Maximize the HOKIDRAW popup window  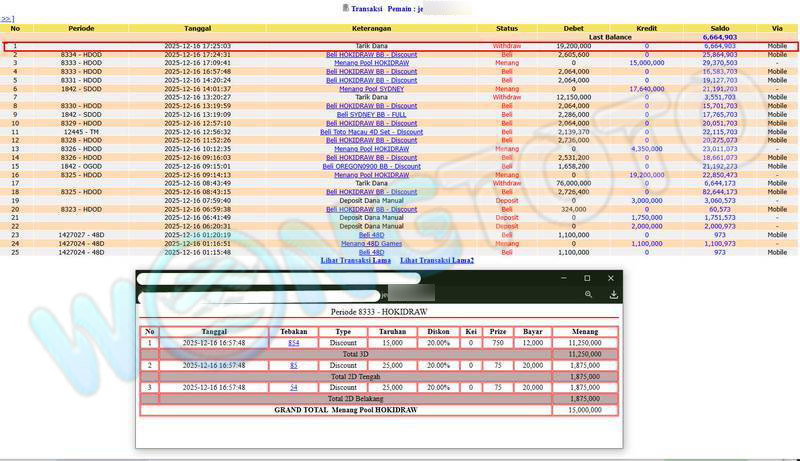[586, 278]
